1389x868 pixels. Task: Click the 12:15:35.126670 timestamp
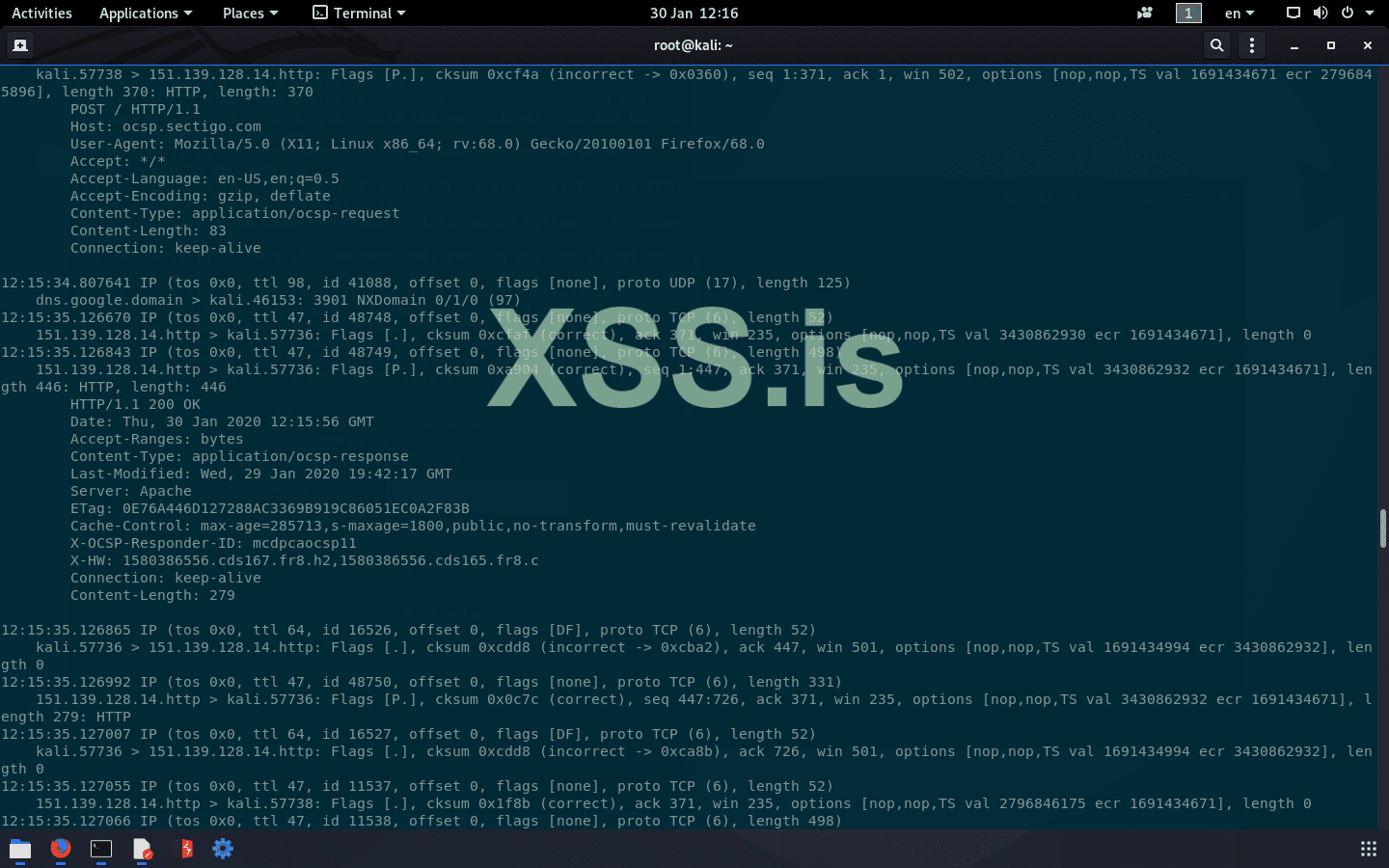(66, 317)
